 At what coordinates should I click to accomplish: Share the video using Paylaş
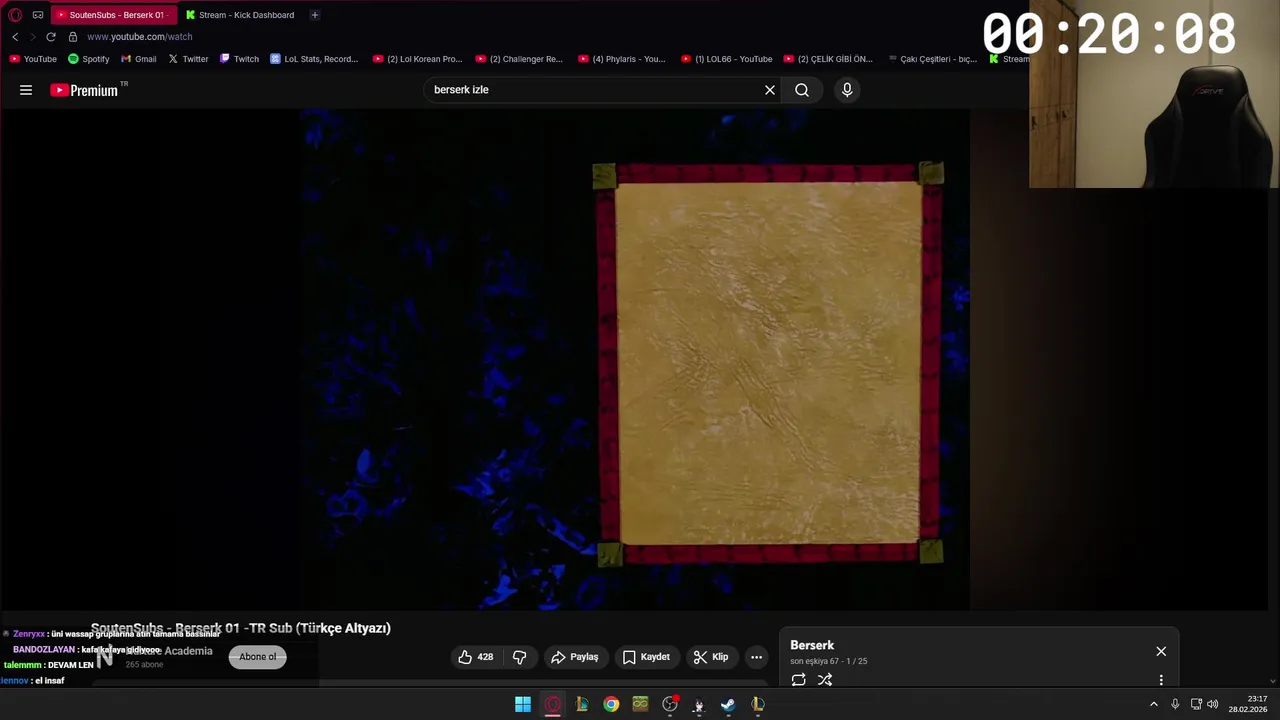tap(575, 657)
